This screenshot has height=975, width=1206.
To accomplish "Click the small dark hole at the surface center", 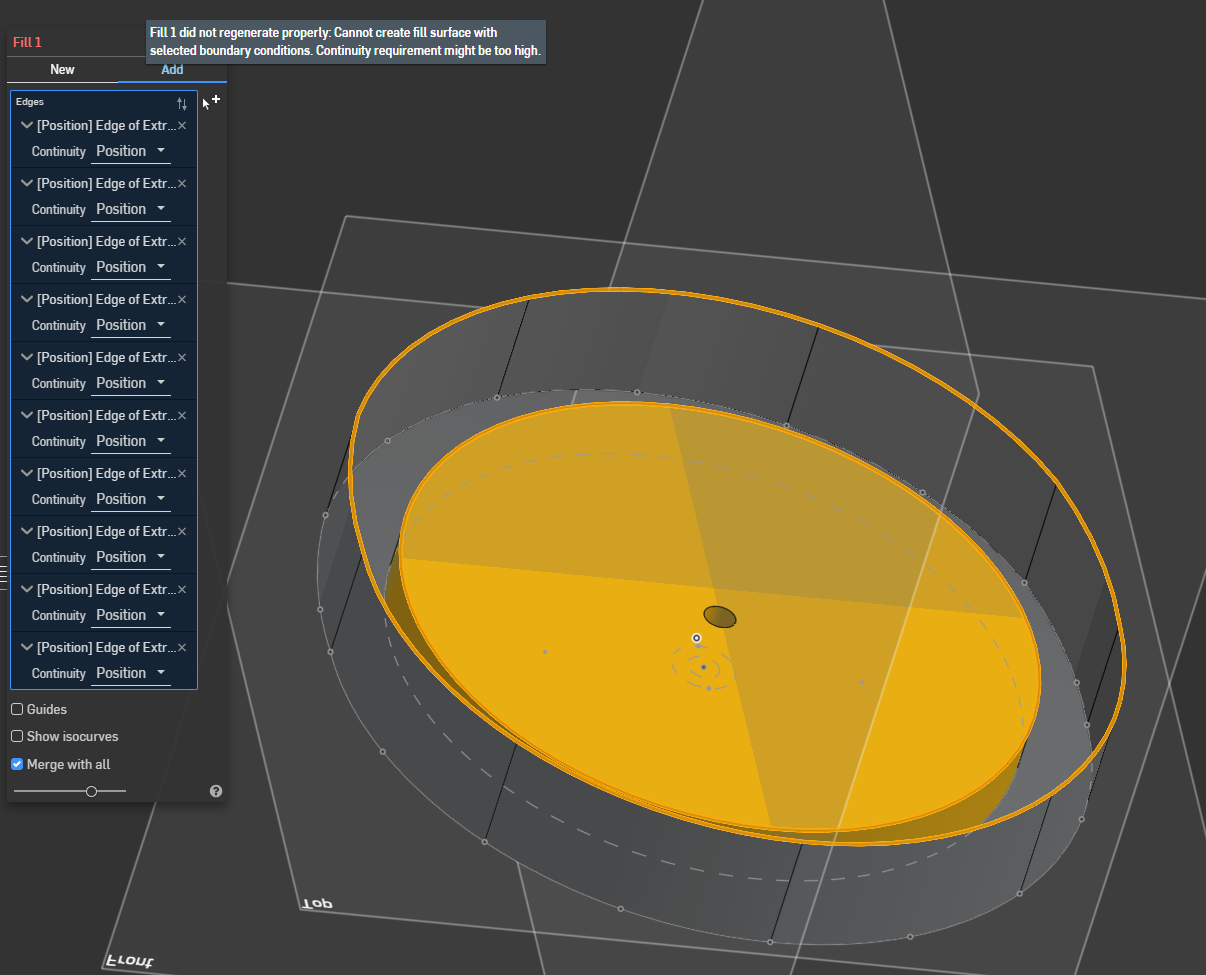I will (x=719, y=617).
